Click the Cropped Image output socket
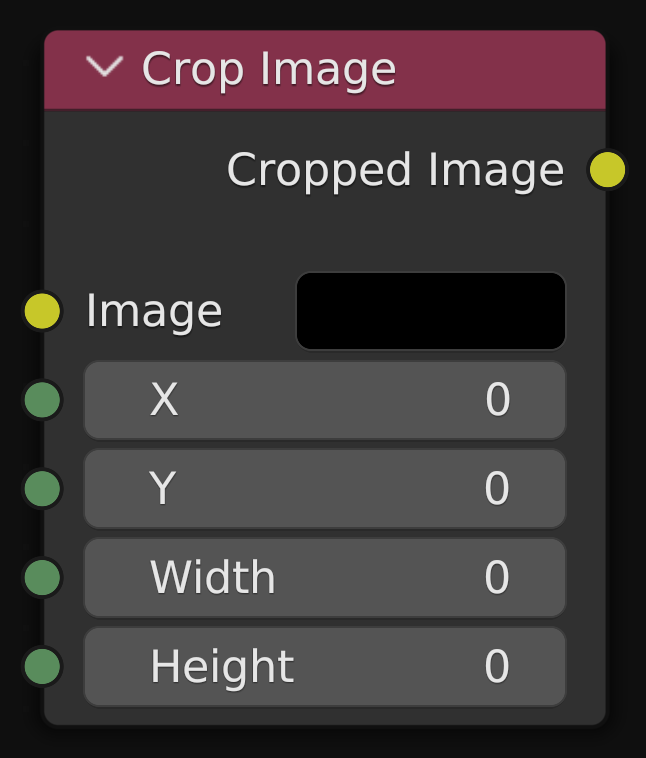This screenshot has width=646, height=758. point(607,170)
